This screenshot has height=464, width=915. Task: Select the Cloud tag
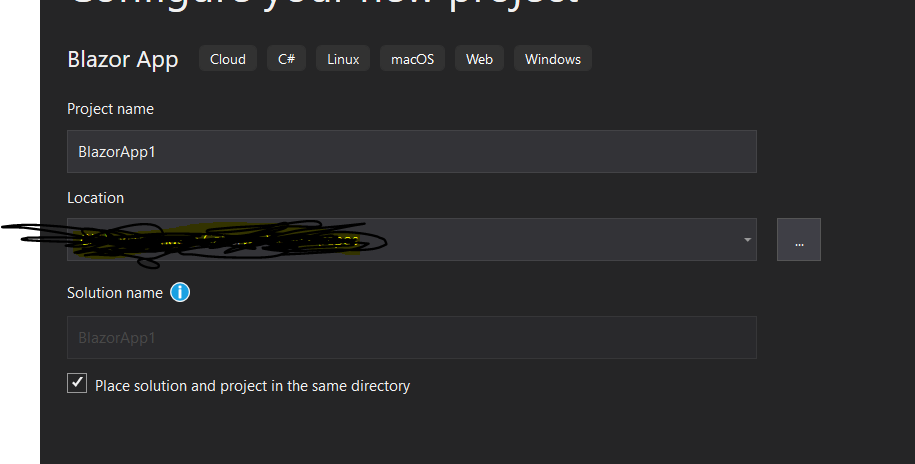pos(228,59)
